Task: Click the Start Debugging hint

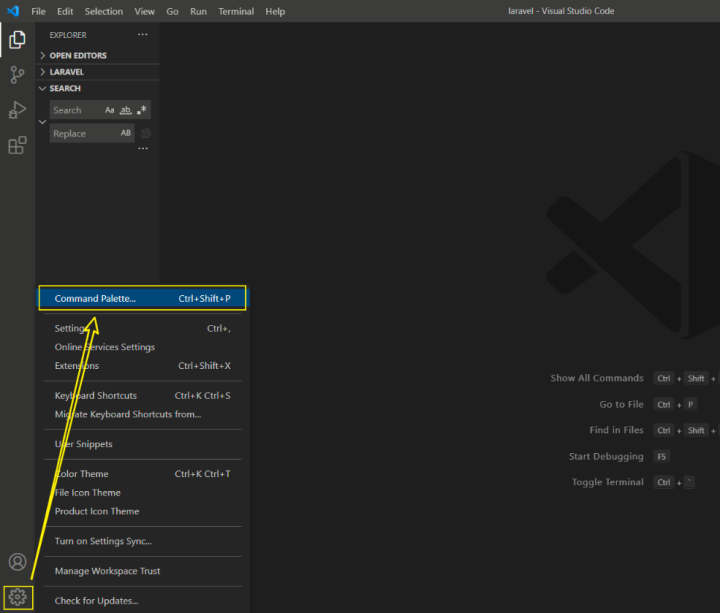Action: click(606, 456)
